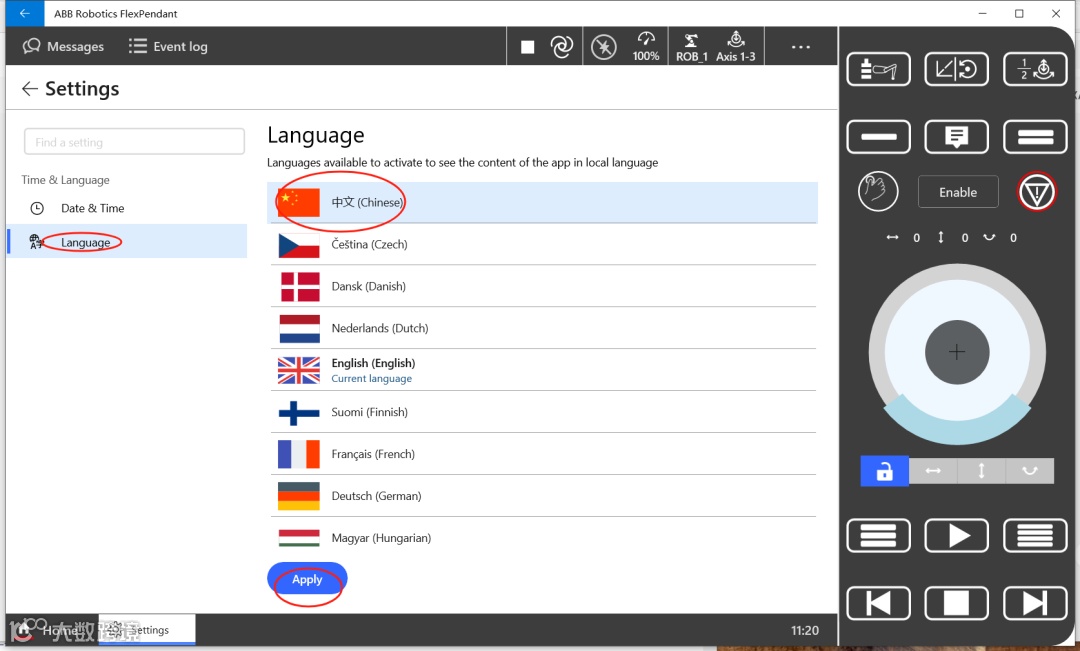Click the step backward button
The width and height of the screenshot is (1080, 651).
pos(878,603)
